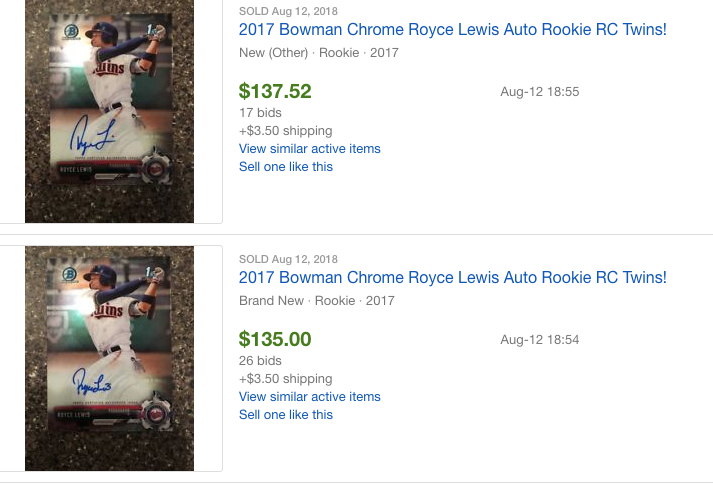This screenshot has height=484, width=713.
Task: Open the Royce Lewis listing title with 26 bids
Action: click(452, 278)
